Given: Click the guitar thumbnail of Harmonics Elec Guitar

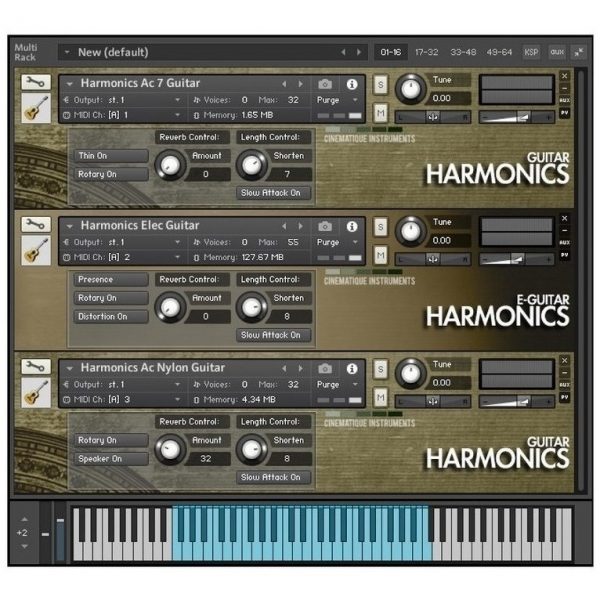Looking at the screenshot, I should (x=36, y=251).
